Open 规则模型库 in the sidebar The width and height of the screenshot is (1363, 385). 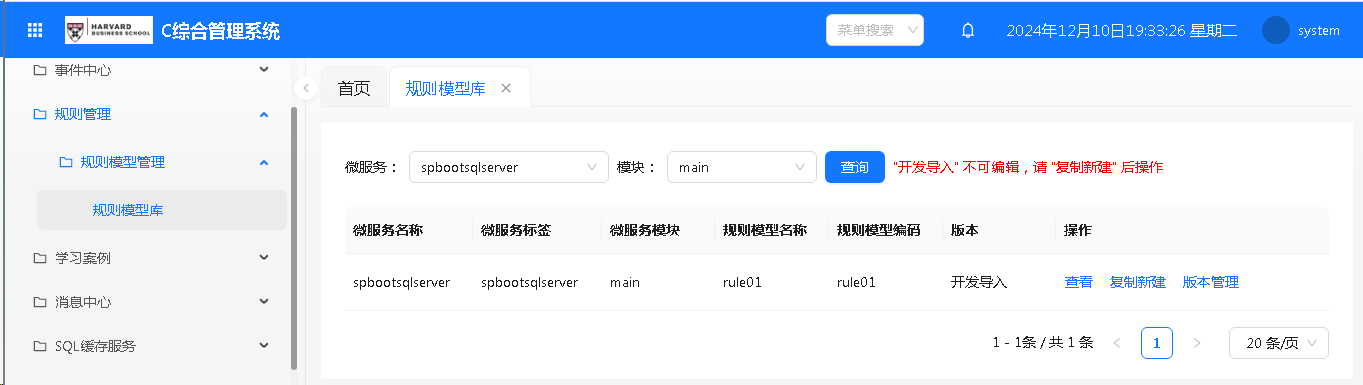pos(162,210)
